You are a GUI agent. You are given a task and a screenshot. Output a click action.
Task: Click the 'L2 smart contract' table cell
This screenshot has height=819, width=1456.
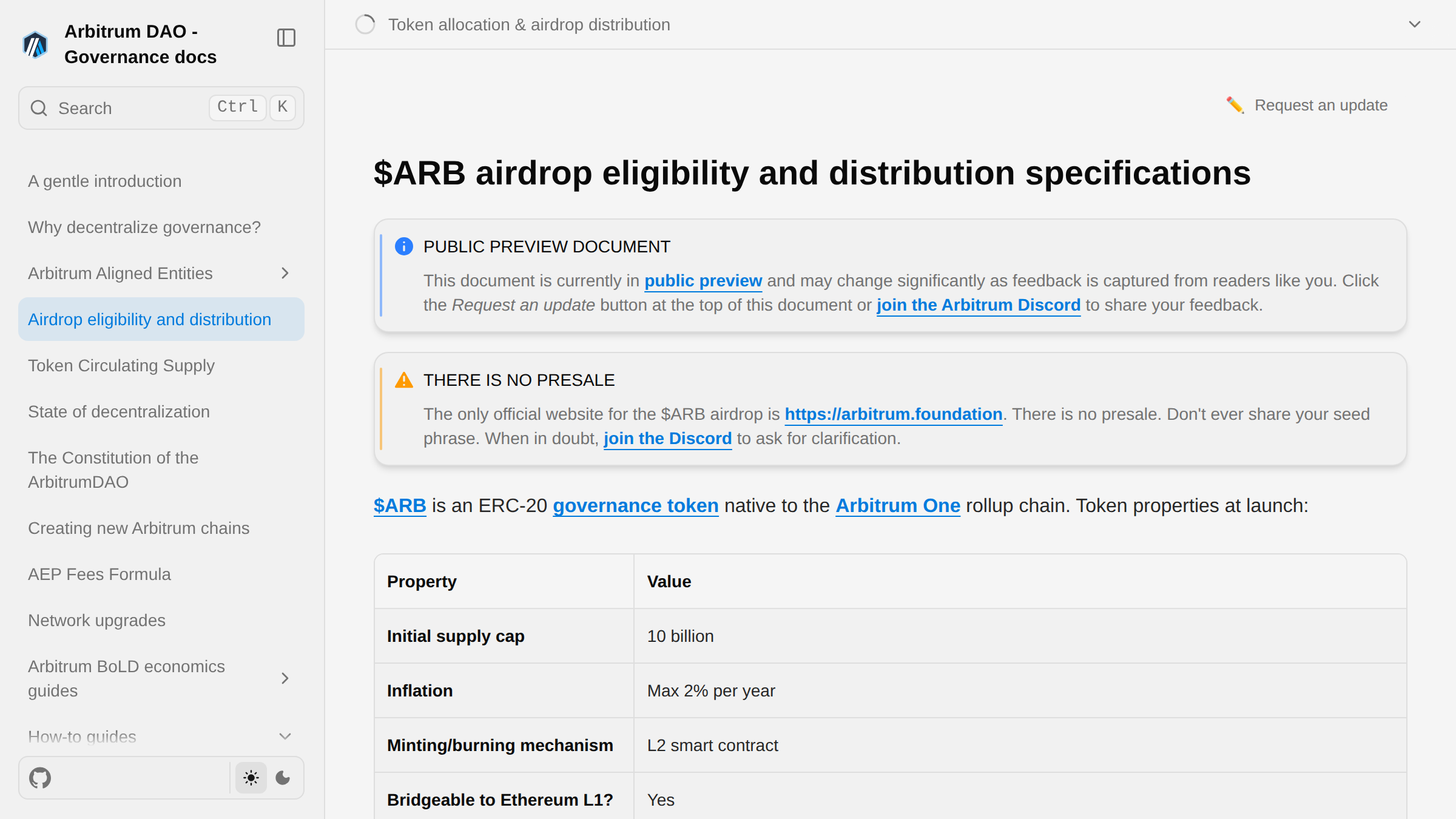pos(1020,745)
